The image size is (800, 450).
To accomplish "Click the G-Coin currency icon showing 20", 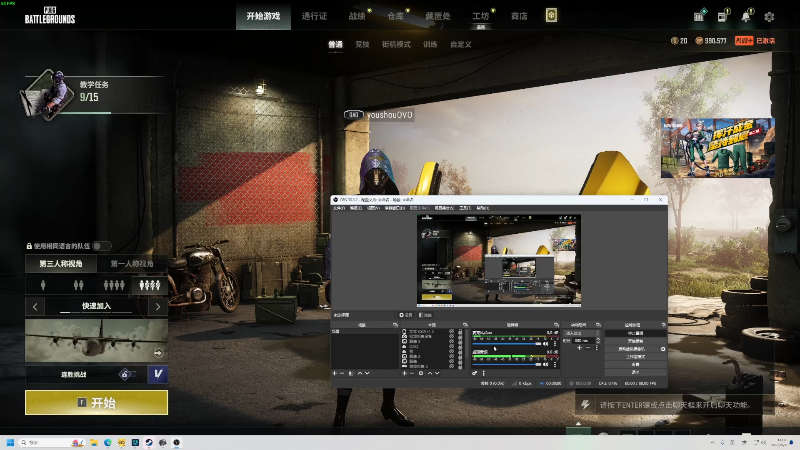I will 674,41.
